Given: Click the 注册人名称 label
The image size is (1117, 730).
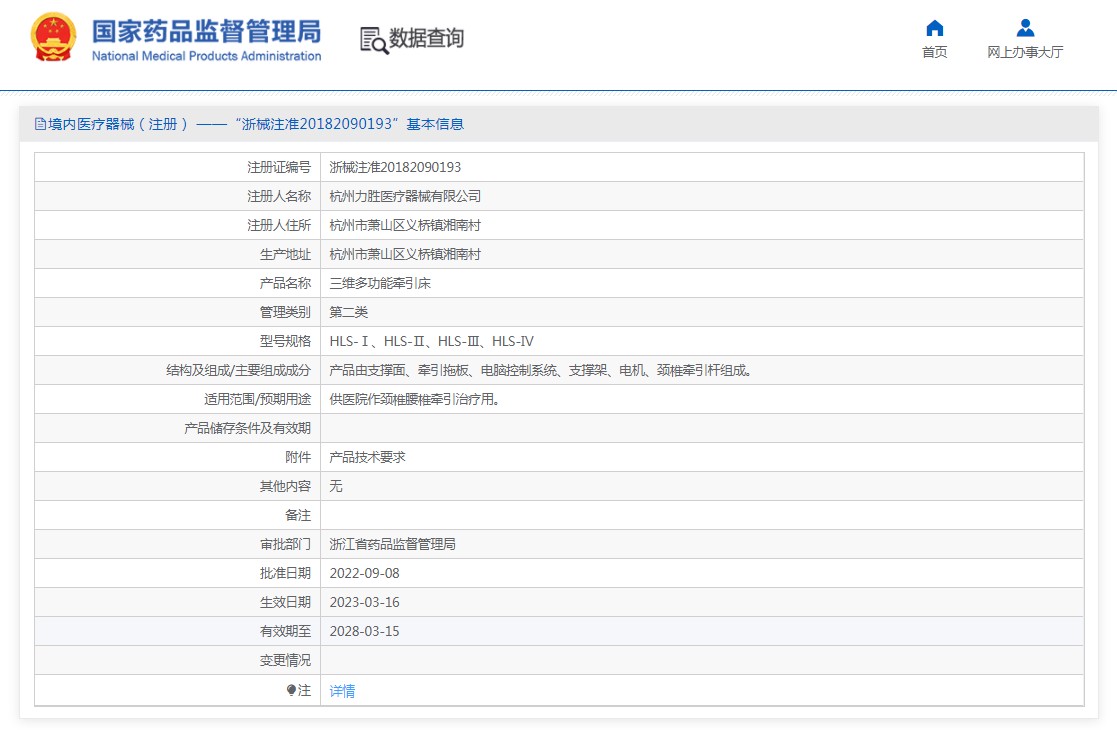Looking at the screenshot, I should 279,197.
